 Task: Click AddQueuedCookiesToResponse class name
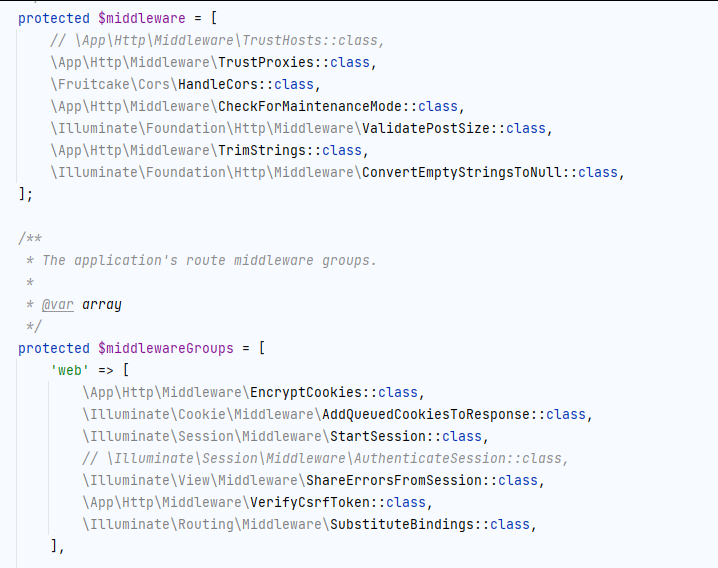pos(426,414)
